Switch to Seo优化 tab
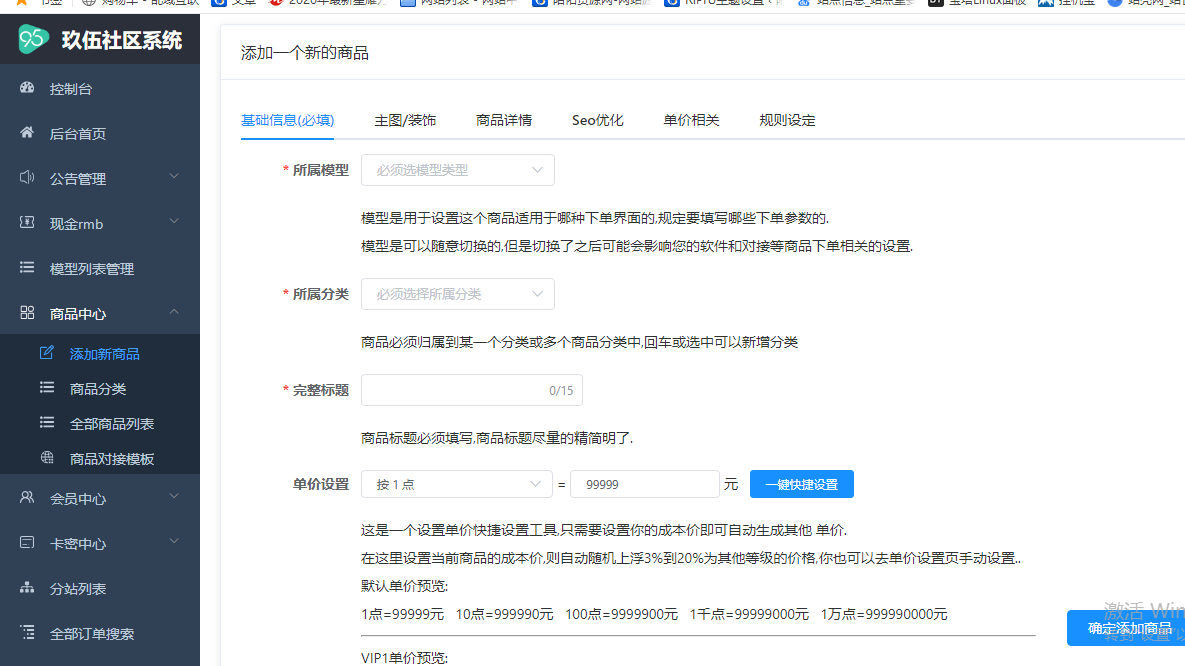 [x=598, y=120]
